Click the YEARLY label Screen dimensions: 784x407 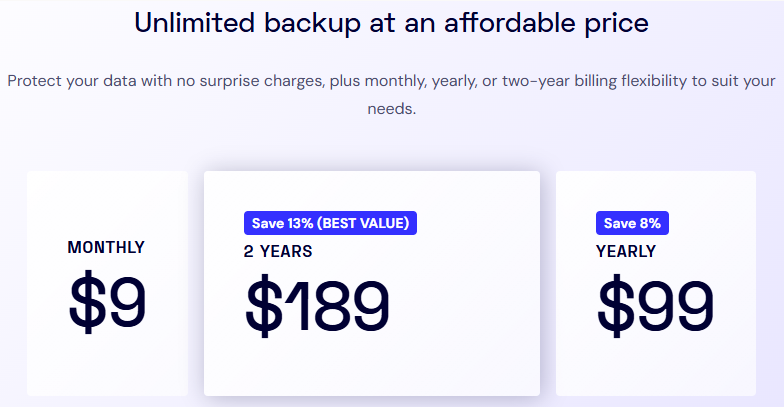coord(626,251)
